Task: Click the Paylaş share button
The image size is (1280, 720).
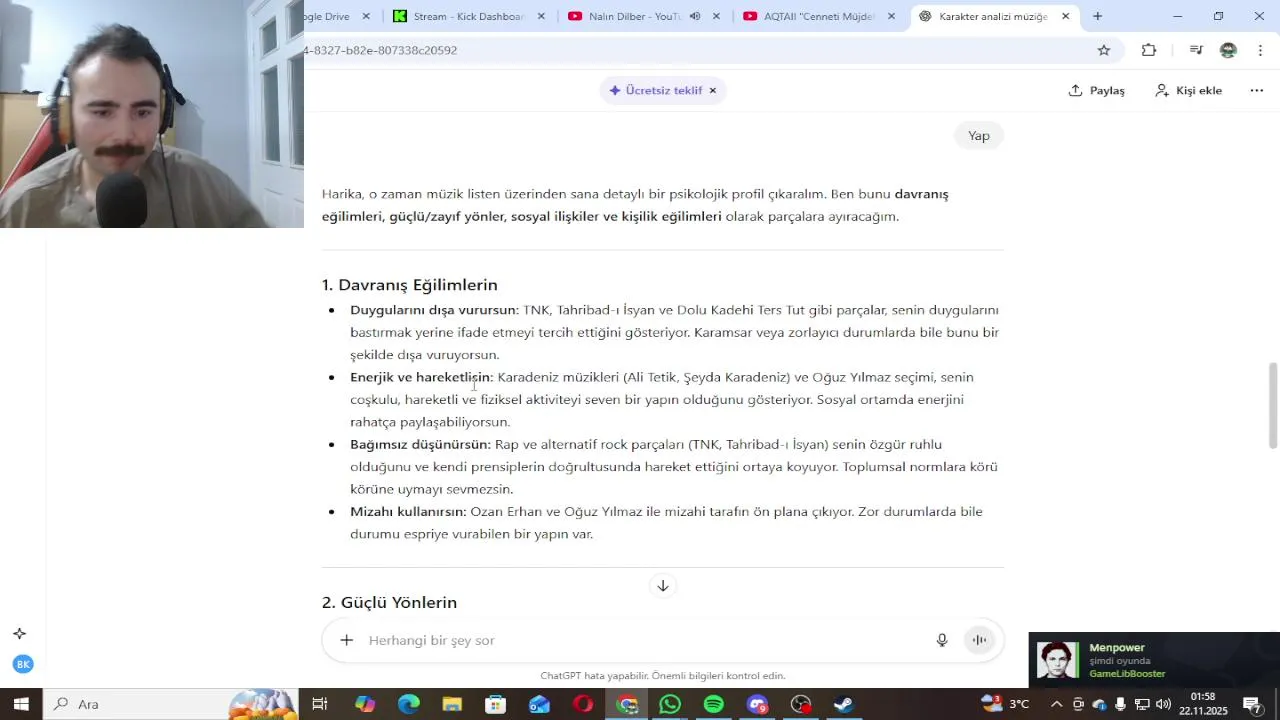Action: (1096, 90)
